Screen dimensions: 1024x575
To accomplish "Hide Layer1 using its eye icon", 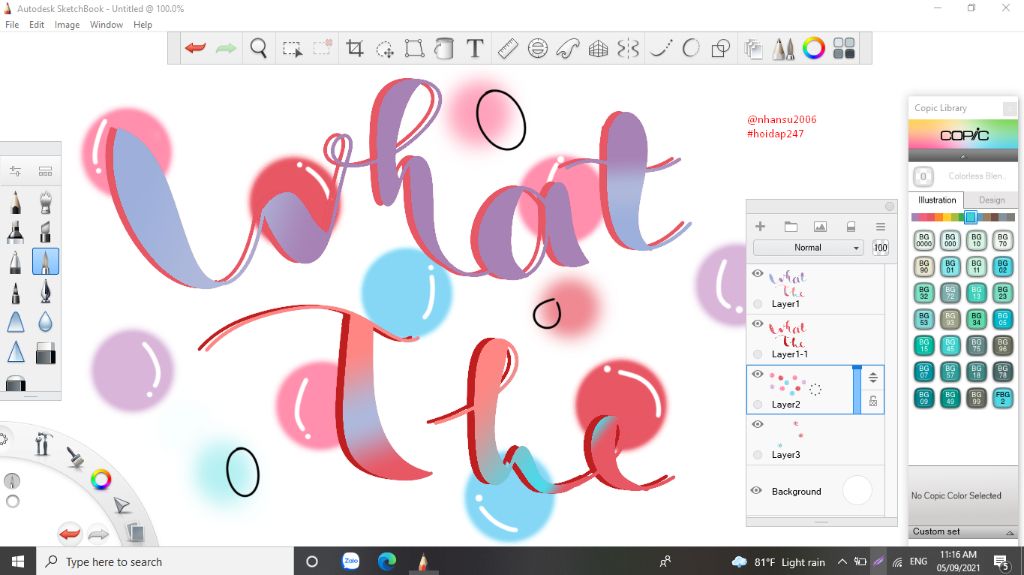I will [758, 274].
